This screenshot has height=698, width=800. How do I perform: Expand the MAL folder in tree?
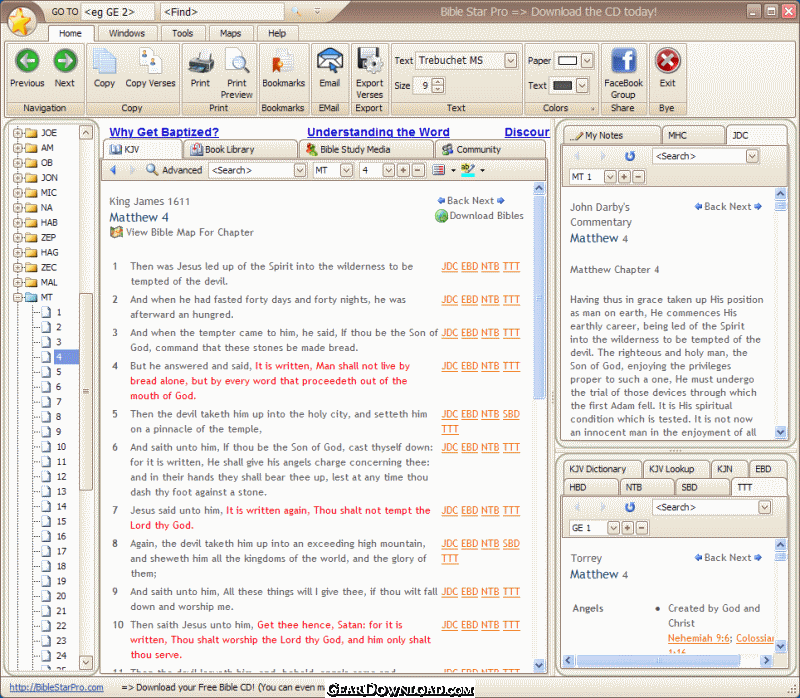point(17,282)
